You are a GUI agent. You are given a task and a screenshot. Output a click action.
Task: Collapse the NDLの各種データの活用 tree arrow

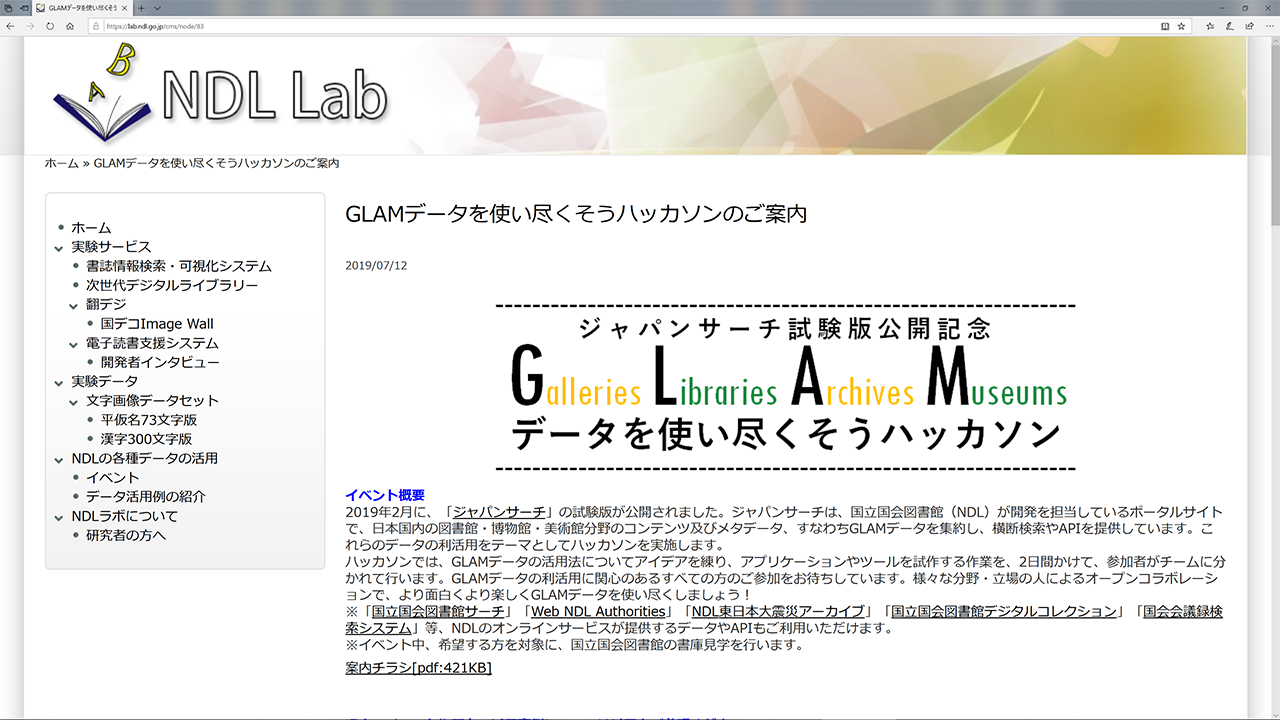(60, 459)
